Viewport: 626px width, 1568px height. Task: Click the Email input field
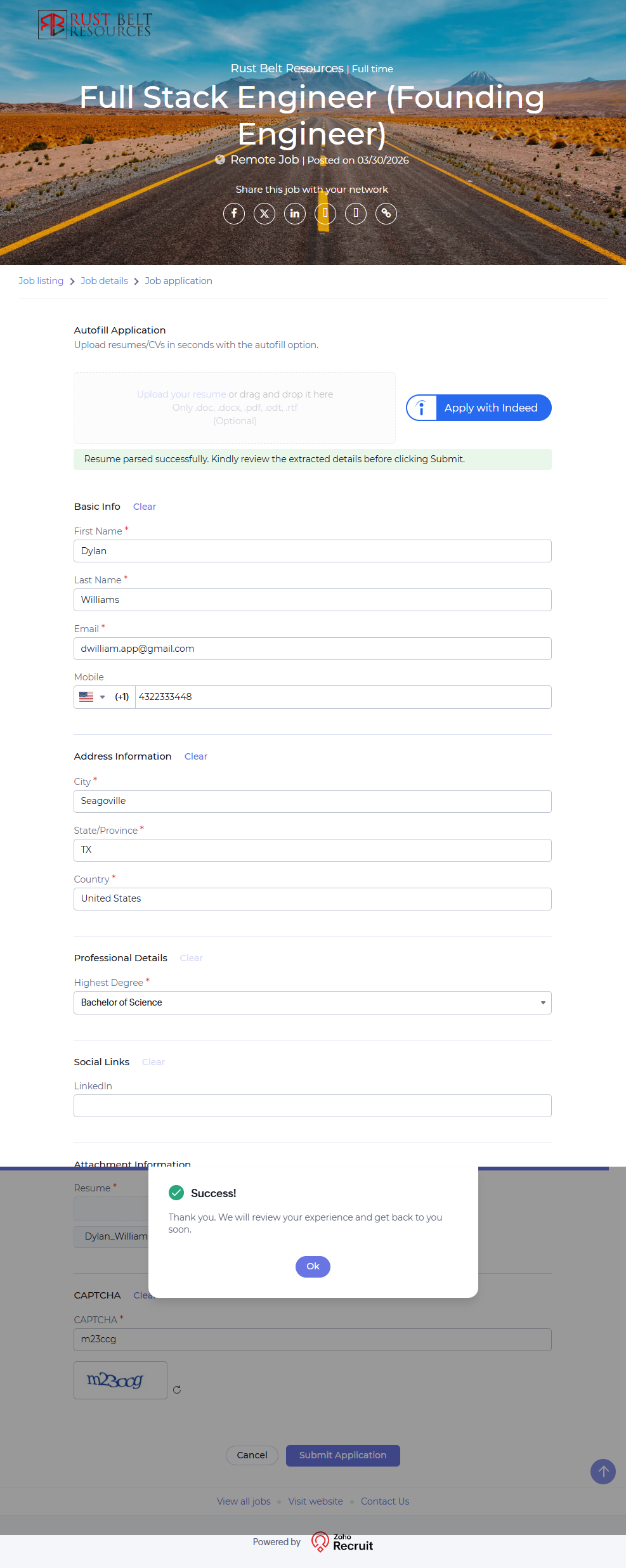click(312, 649)
